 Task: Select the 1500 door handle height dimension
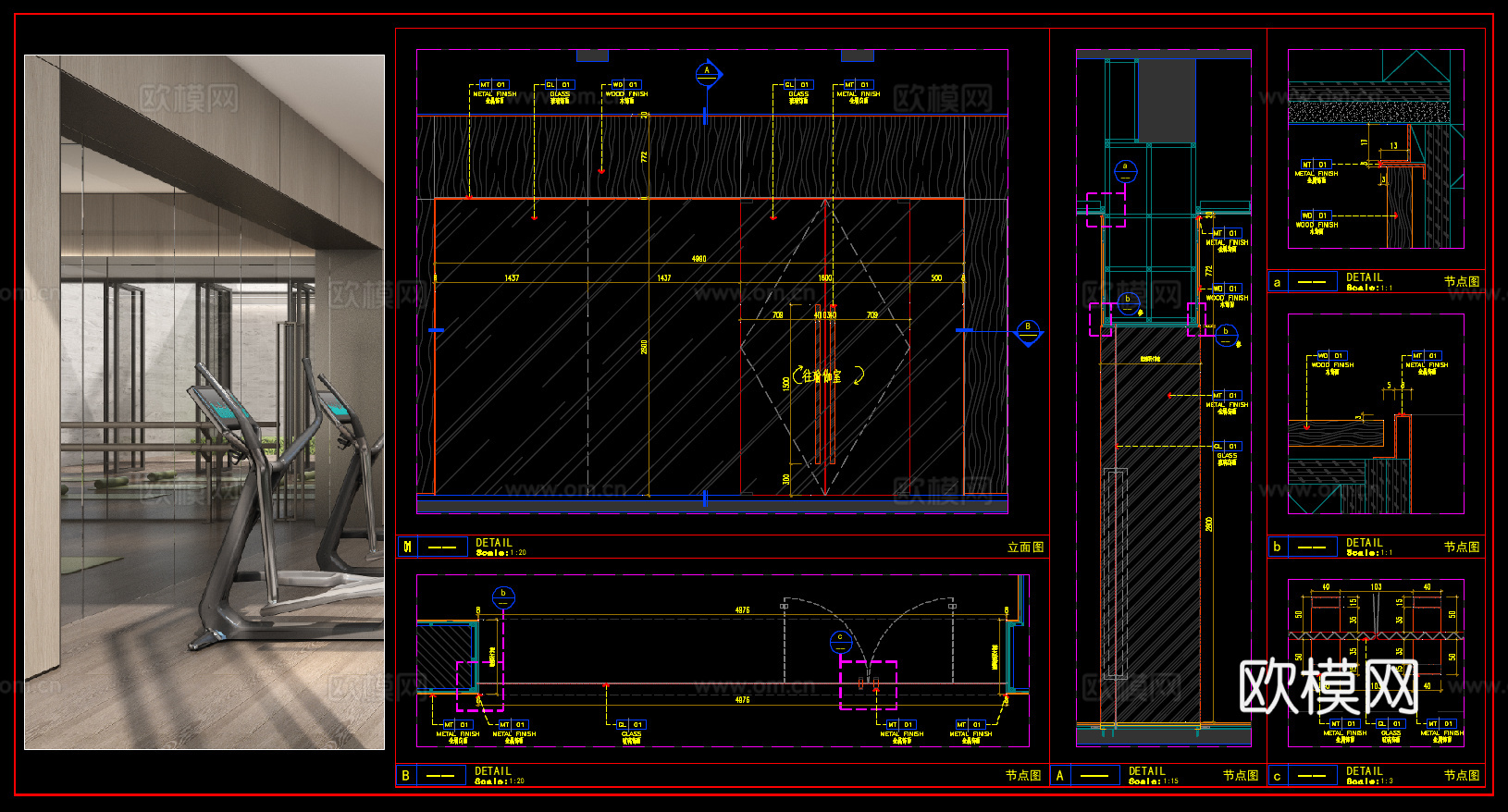[x=786, y=383]
